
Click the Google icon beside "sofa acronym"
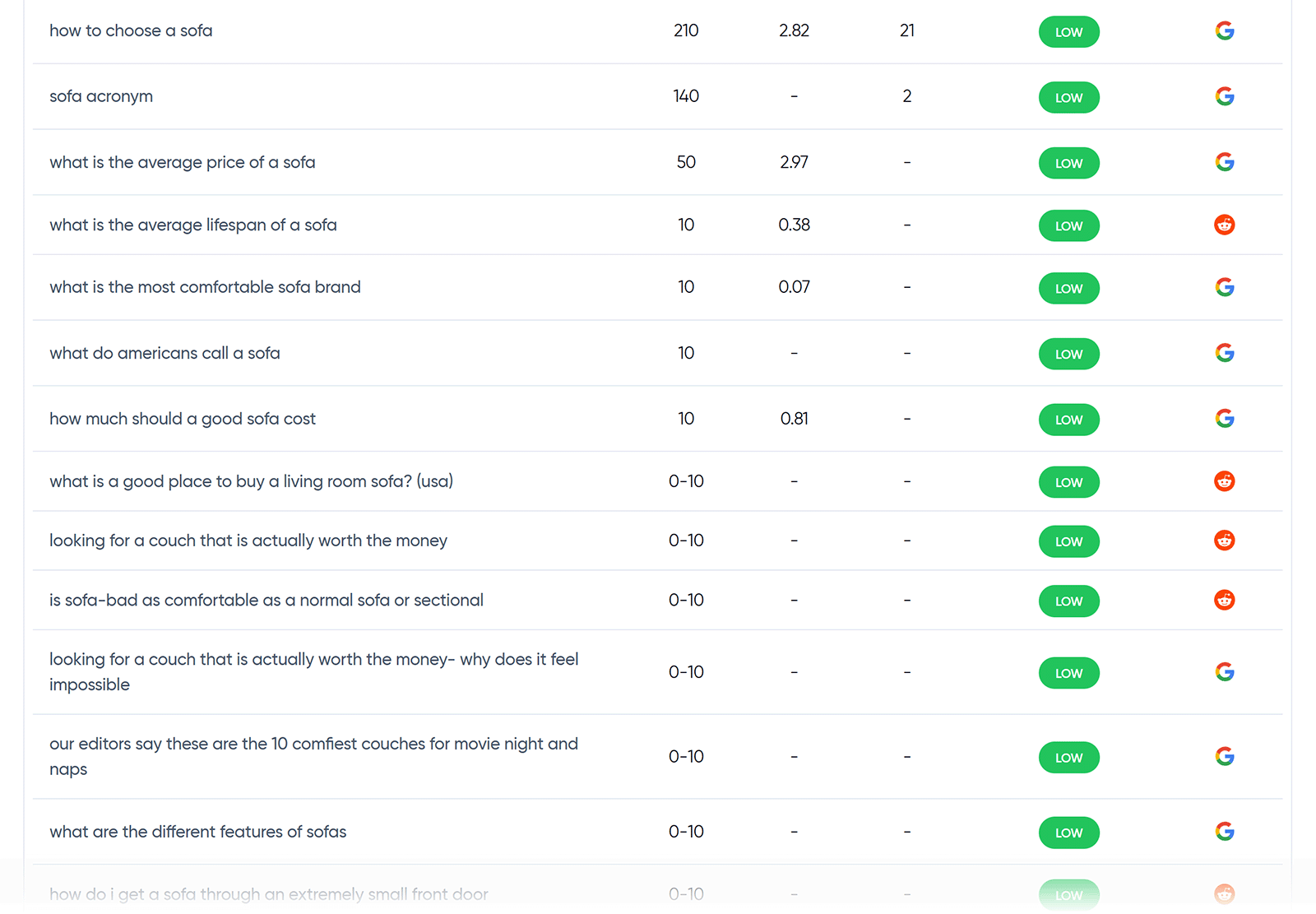pyautogui.click(x=1224, y=95)
